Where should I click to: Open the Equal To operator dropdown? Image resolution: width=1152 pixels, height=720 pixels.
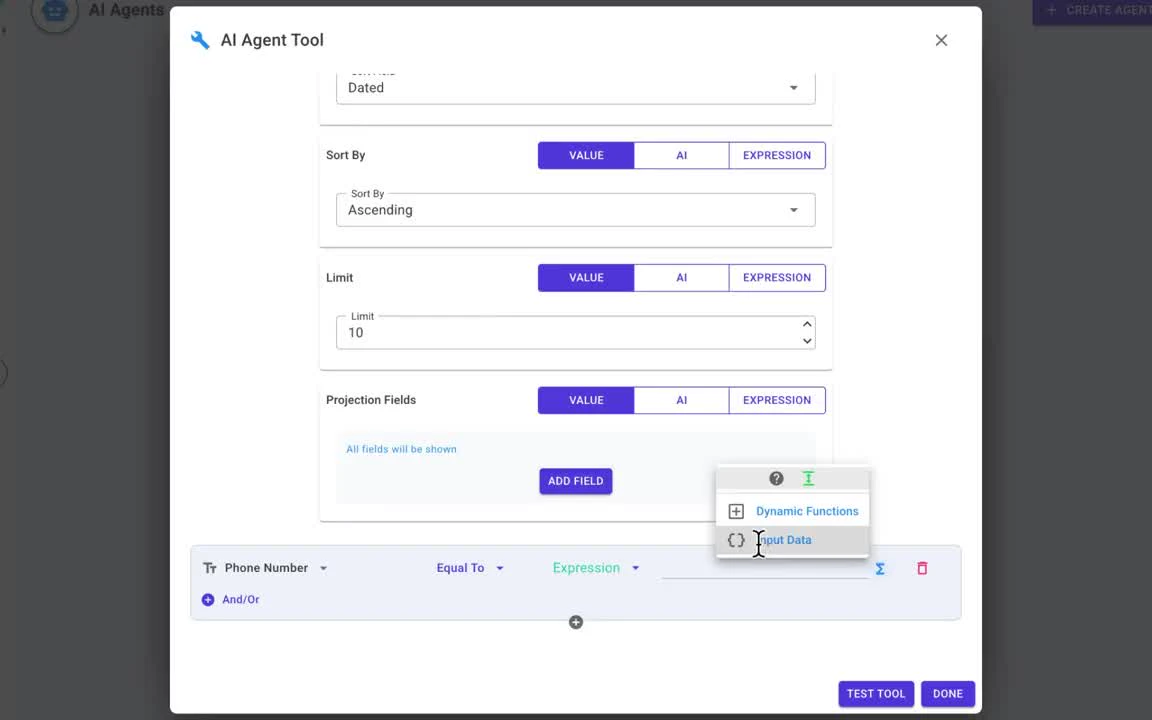coord(470,568)
